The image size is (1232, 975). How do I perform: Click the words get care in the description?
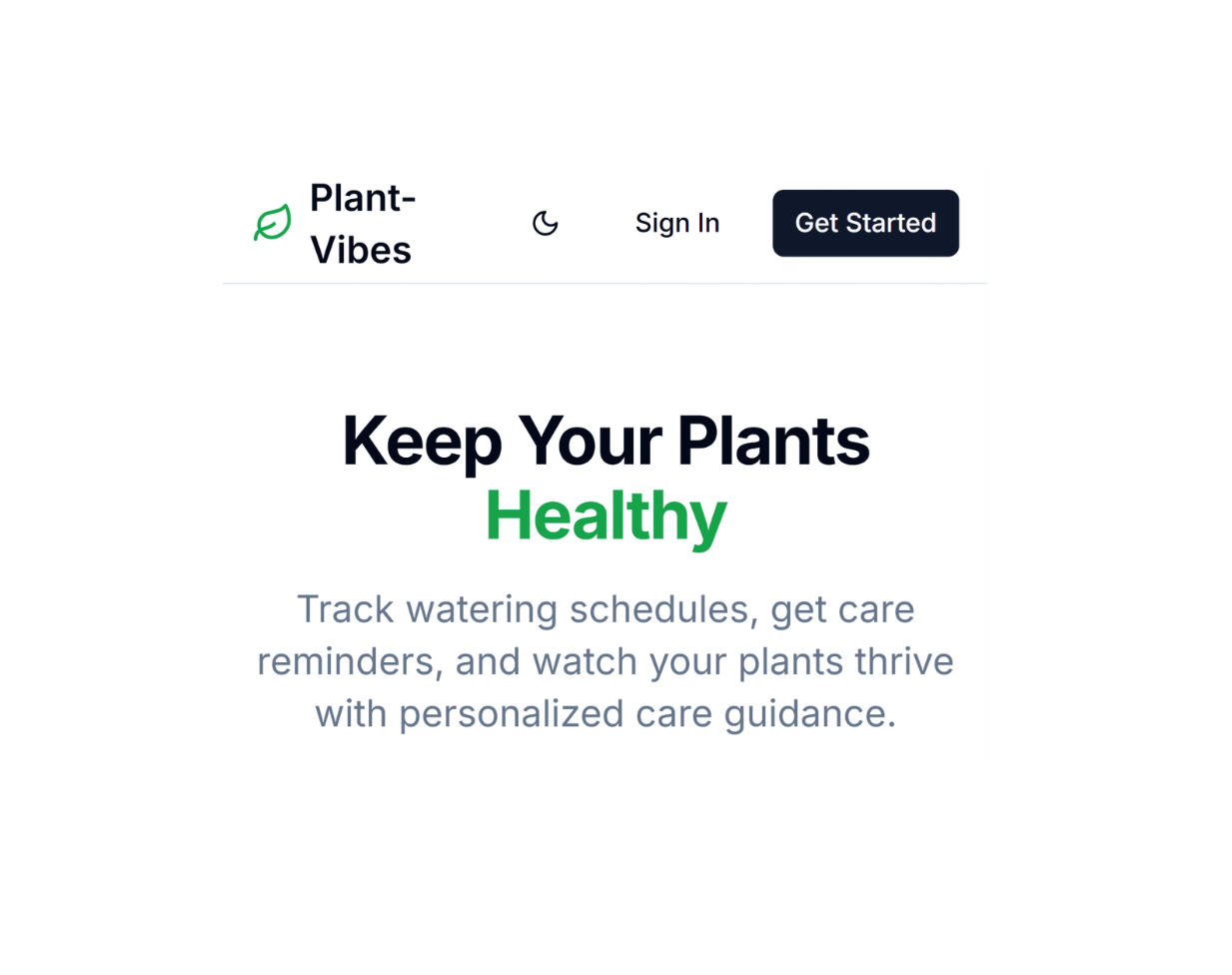[x=842, y=609]
